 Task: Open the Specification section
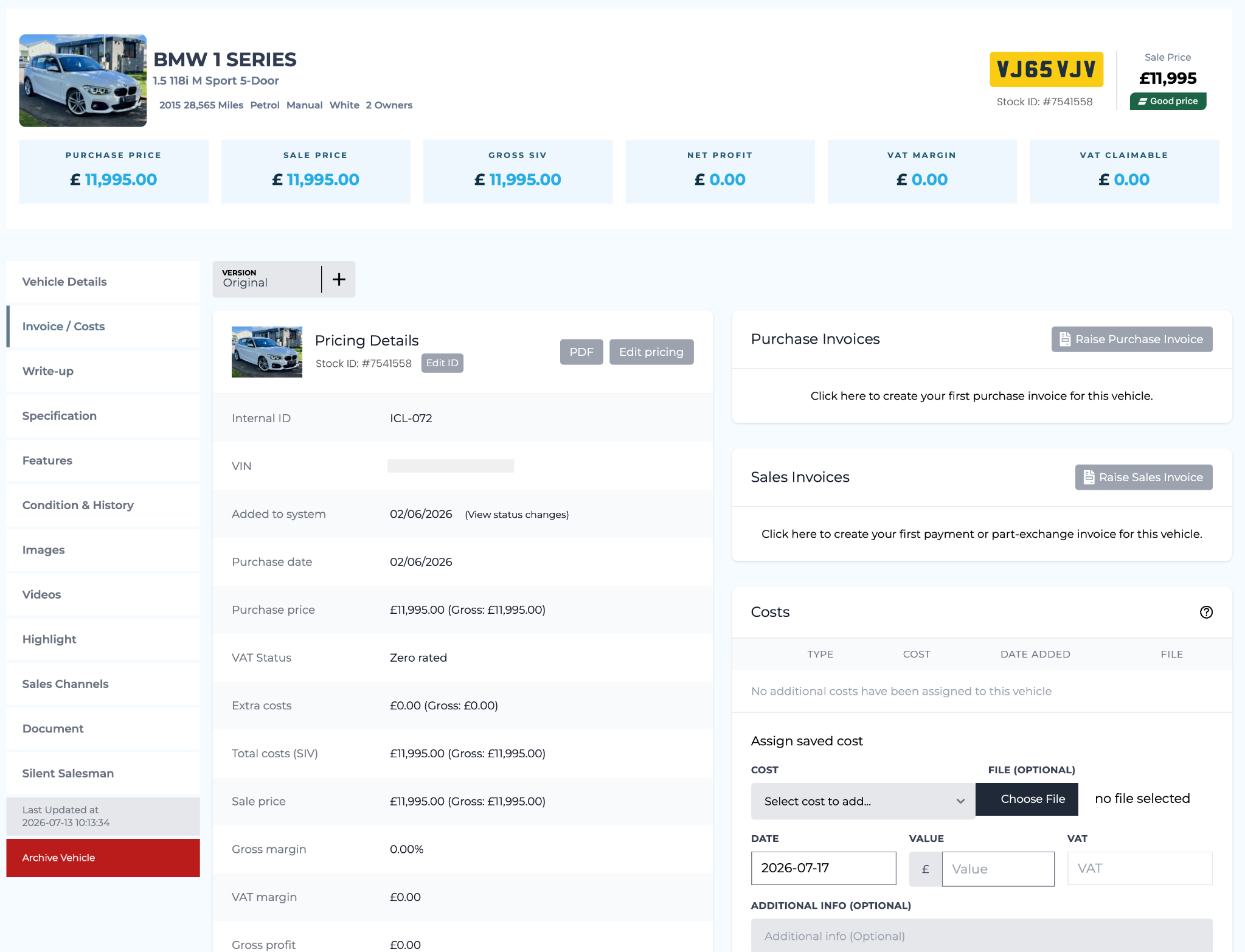coord(103,416)
